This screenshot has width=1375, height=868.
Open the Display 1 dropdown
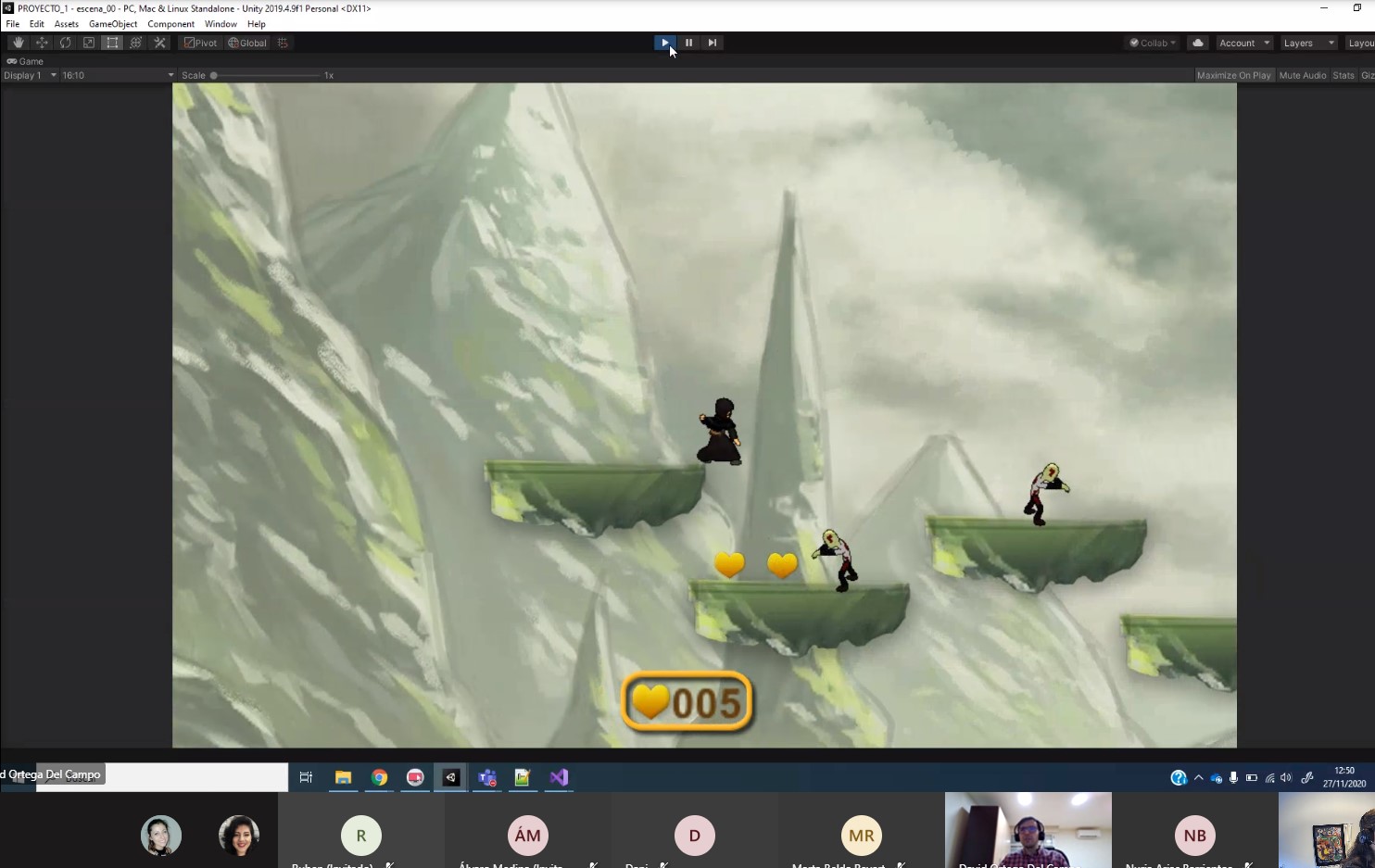point(30,75)
